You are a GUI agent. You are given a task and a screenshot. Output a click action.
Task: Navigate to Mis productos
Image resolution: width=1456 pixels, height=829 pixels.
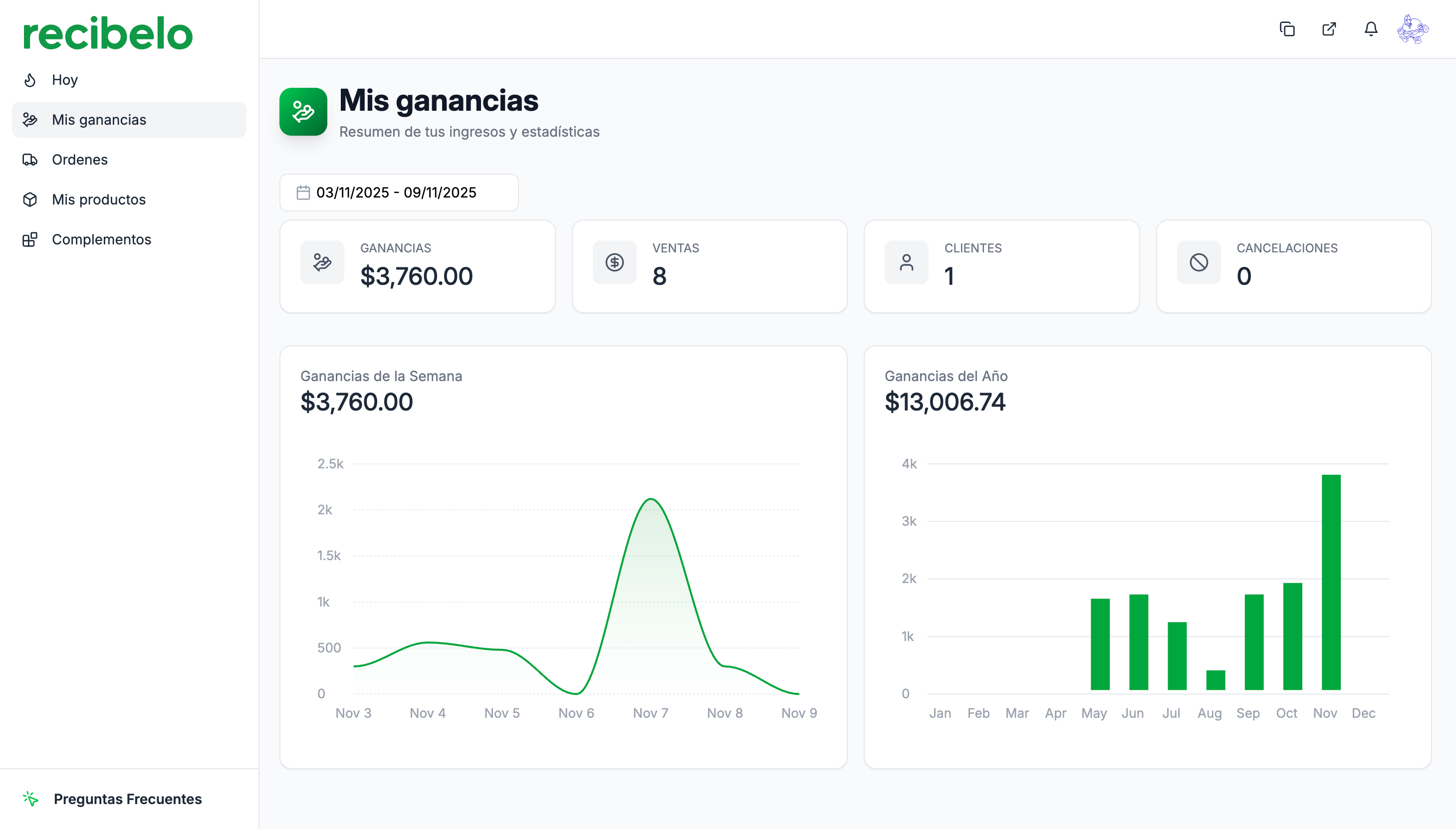tap(98, 200)
